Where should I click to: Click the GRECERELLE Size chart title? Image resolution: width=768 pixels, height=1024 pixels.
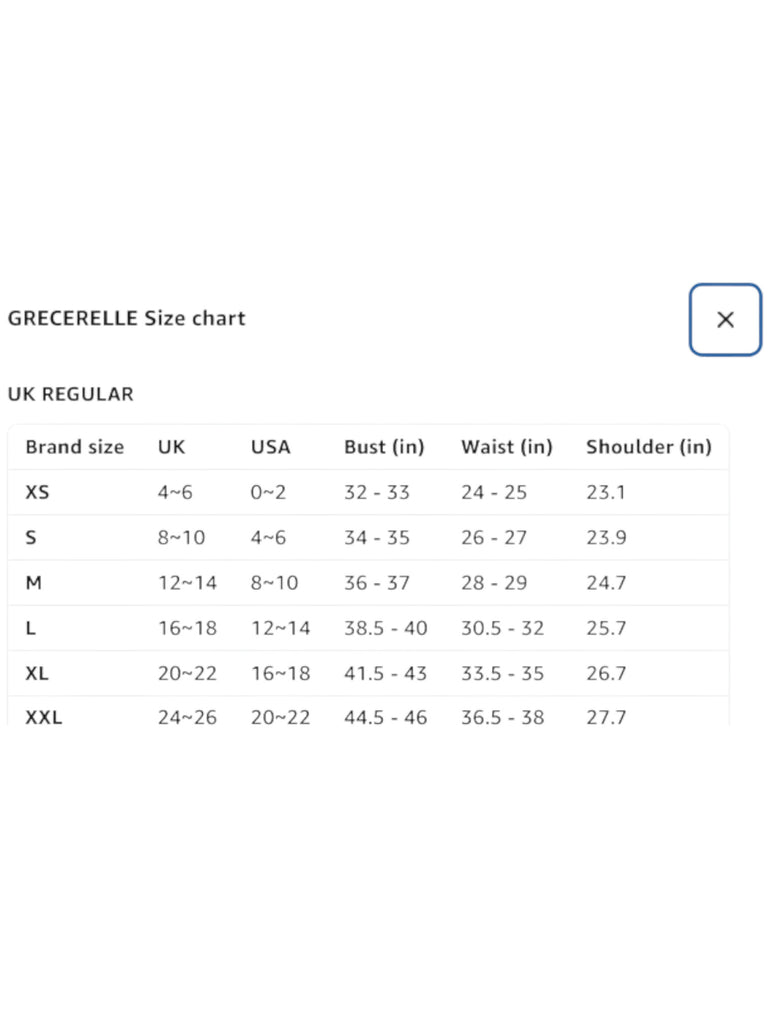click(x=126, y=319)
